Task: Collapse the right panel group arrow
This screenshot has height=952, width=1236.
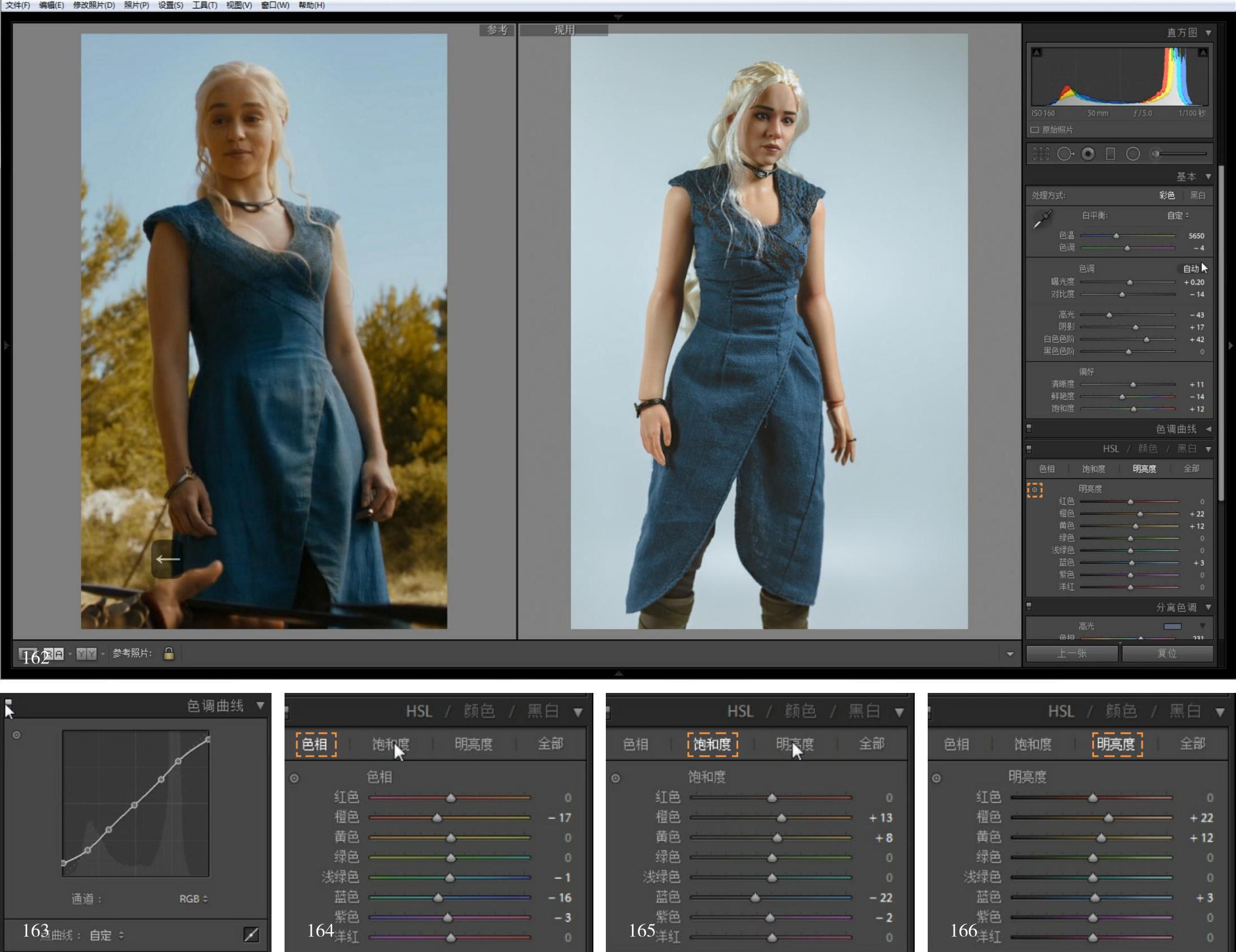Action: 1230,345
